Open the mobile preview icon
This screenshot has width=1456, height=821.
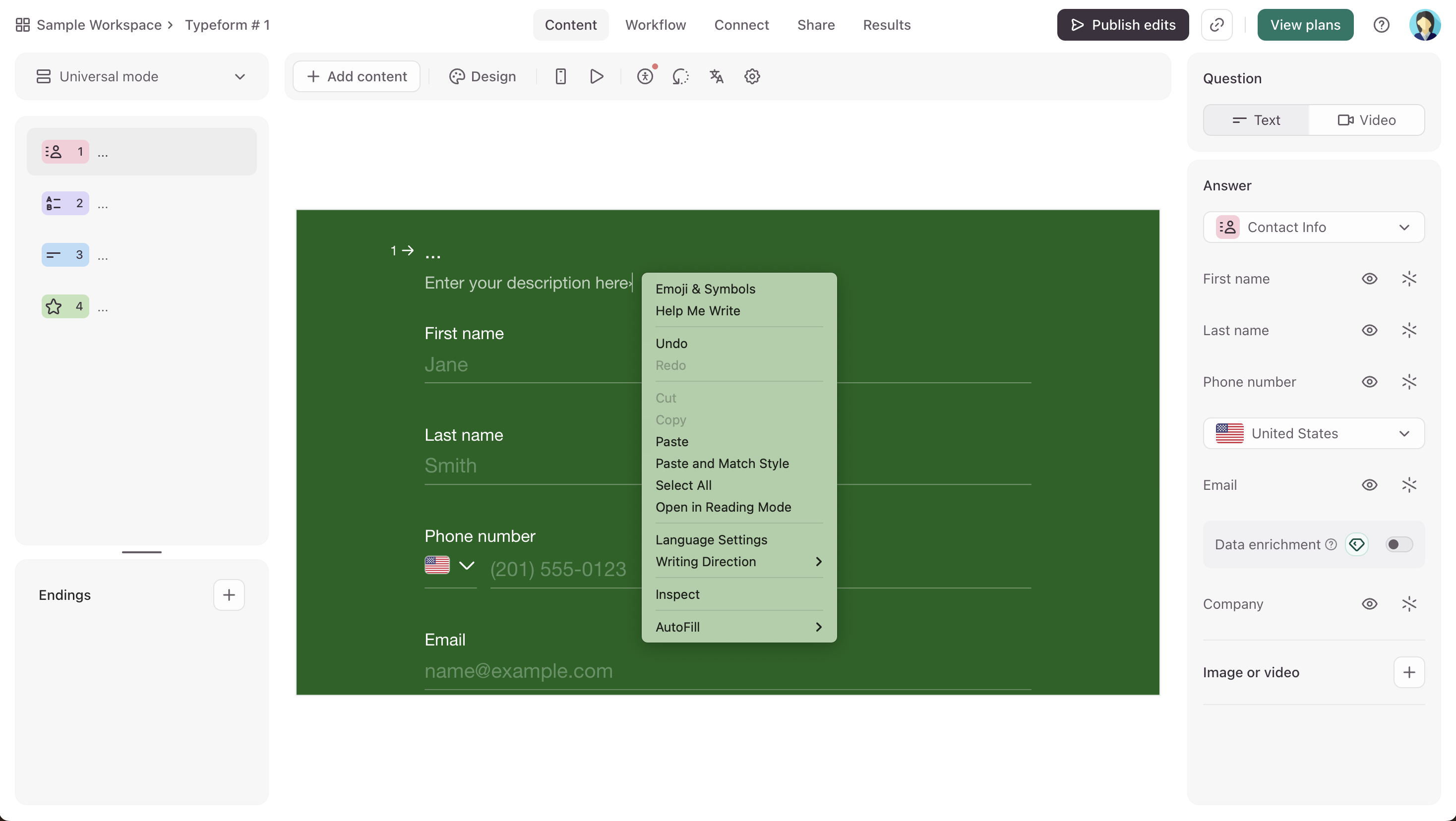(x=560, y=76)
